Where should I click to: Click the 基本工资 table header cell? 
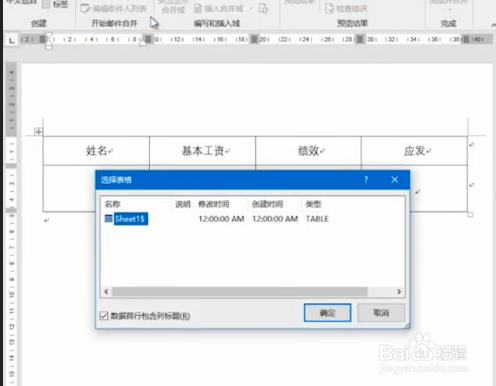coord(203,151)
